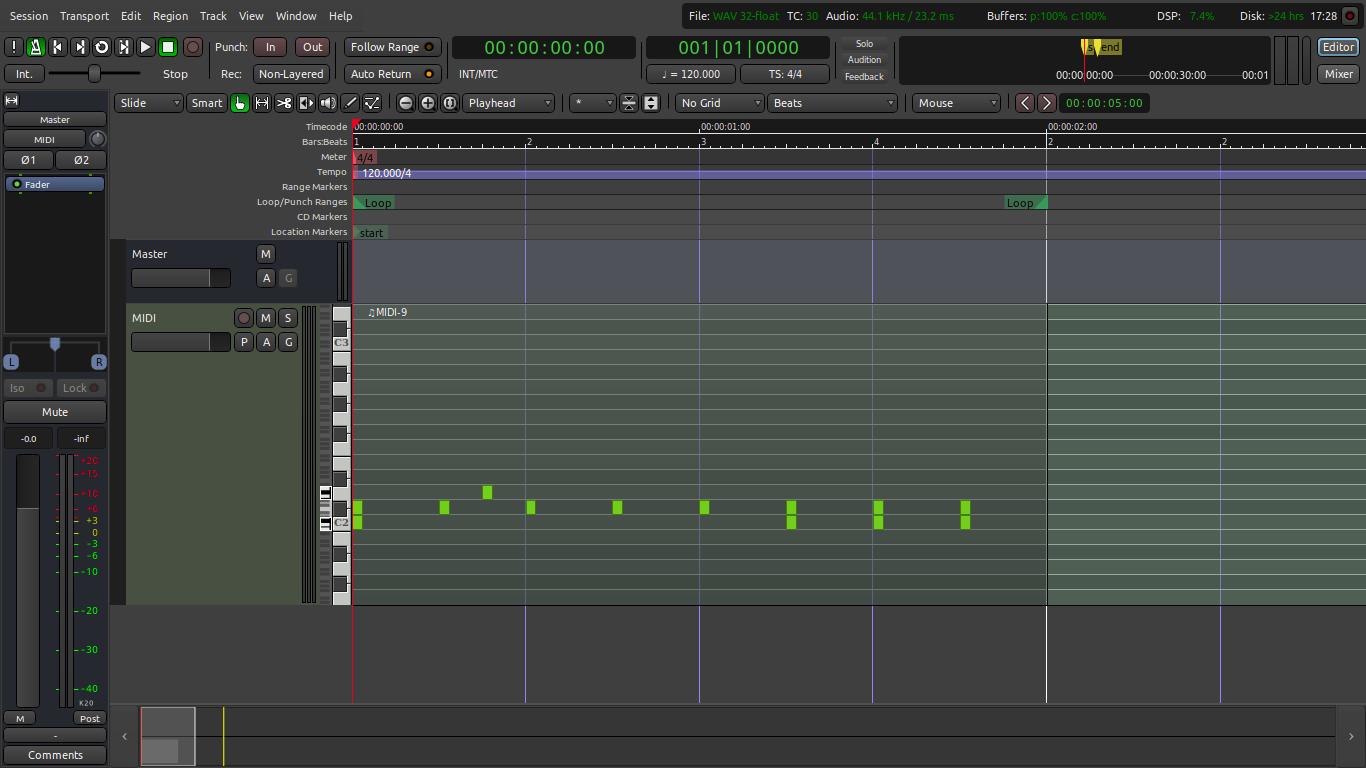Expand the No Grid snap dropdown
Viewport: 1366px width, 768px height.
(719, 103)
